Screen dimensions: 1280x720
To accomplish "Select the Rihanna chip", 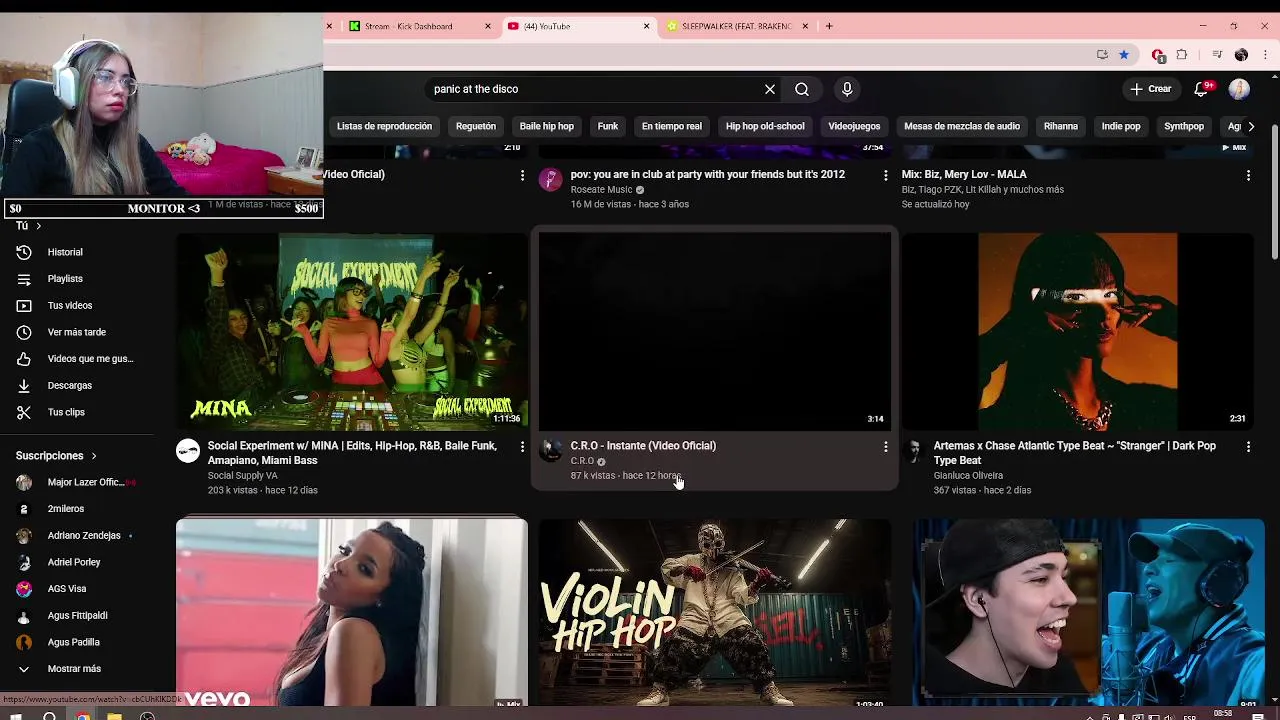I will tap(1061, 126).
